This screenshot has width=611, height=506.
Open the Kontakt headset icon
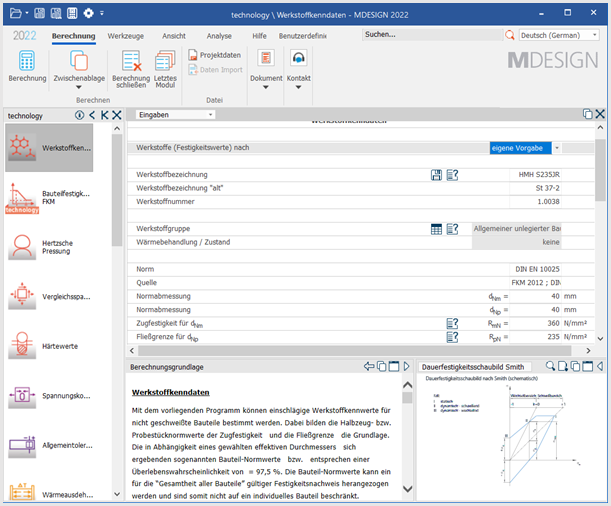coord(298,58)
